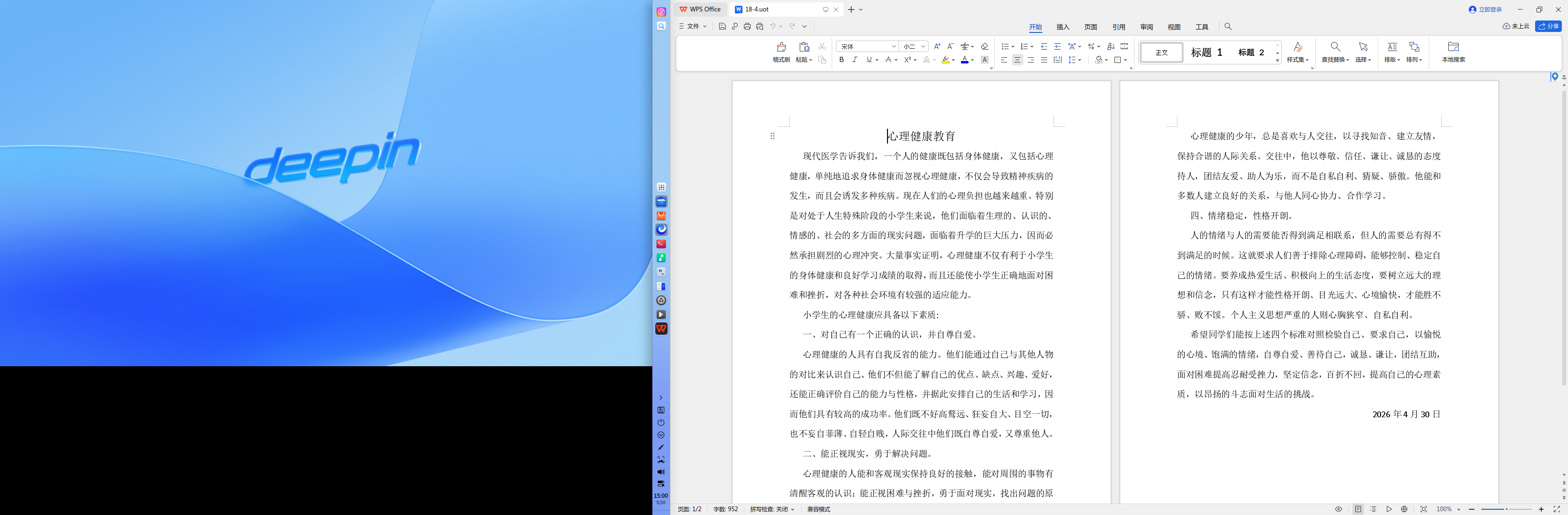Expand the bullet list dropdown arrow

1013,47
